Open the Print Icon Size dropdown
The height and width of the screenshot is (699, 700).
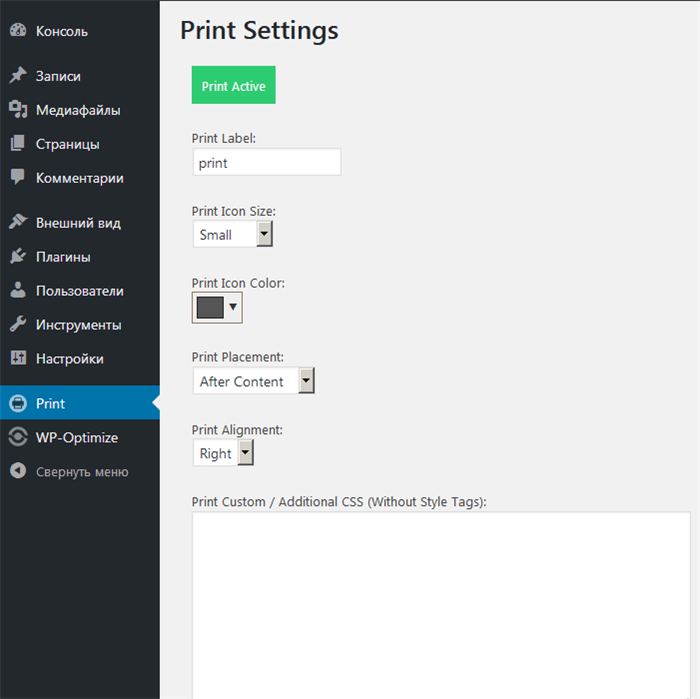[x=233, y=234]
